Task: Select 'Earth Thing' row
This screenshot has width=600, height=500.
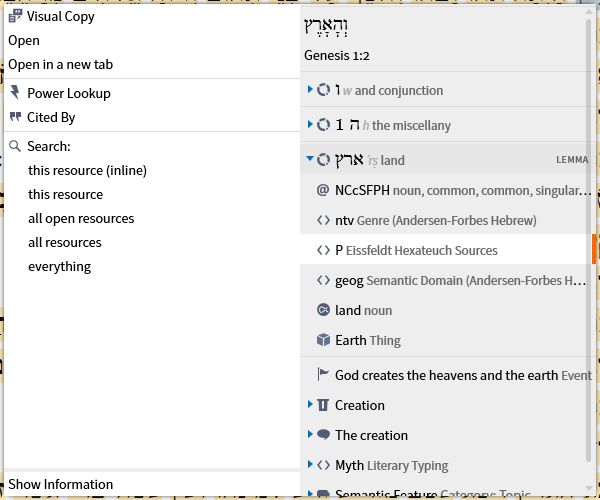Action: (446, 340)
